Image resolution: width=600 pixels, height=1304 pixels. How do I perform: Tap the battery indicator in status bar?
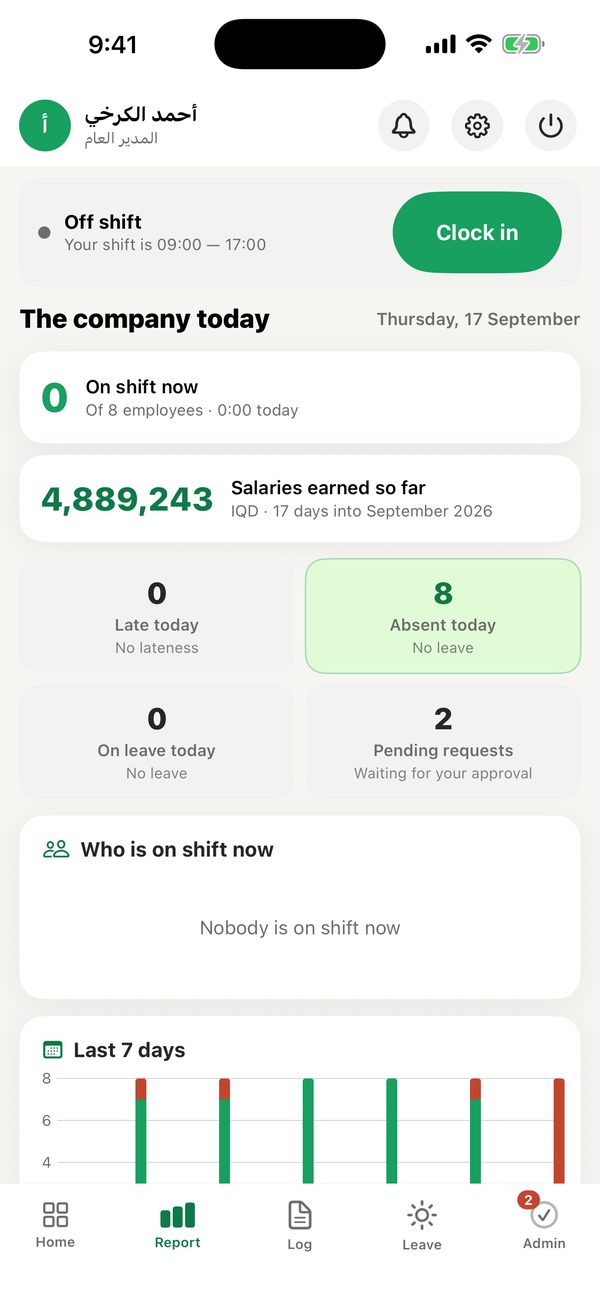tap(523, 44)
